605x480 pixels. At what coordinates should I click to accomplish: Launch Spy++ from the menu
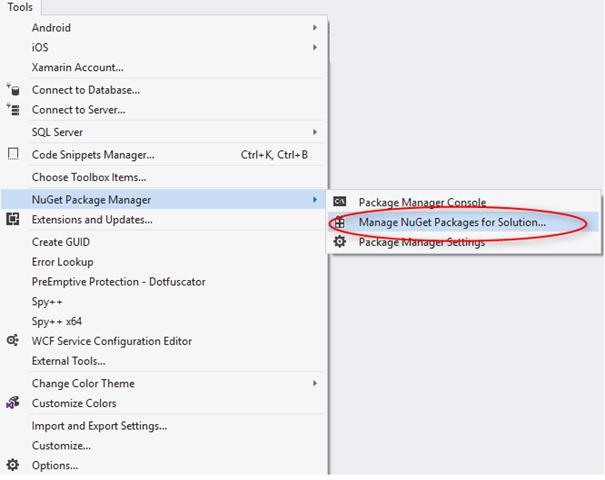click(x=164, y=301)
